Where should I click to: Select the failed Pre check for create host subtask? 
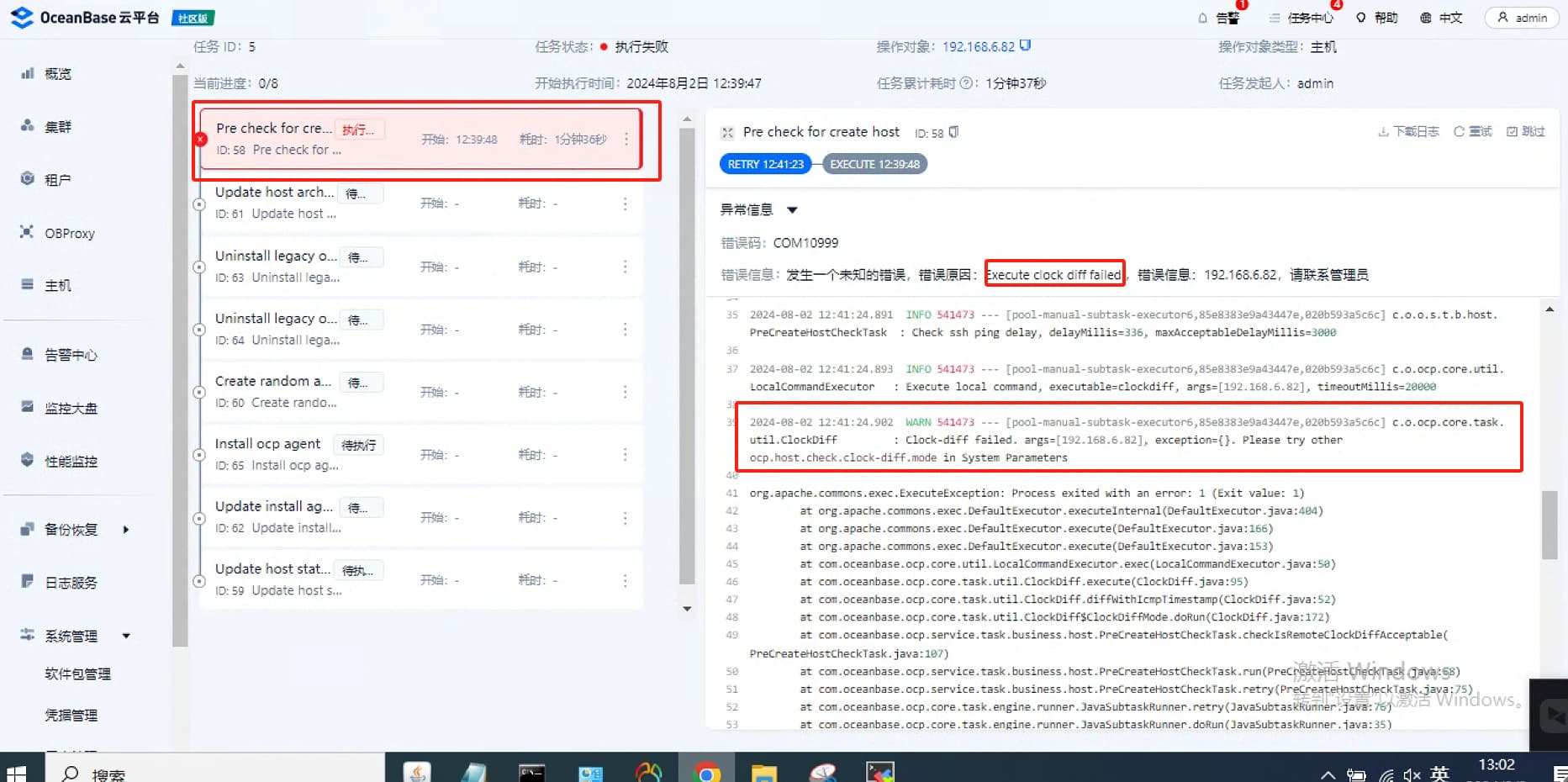point(420,139)
